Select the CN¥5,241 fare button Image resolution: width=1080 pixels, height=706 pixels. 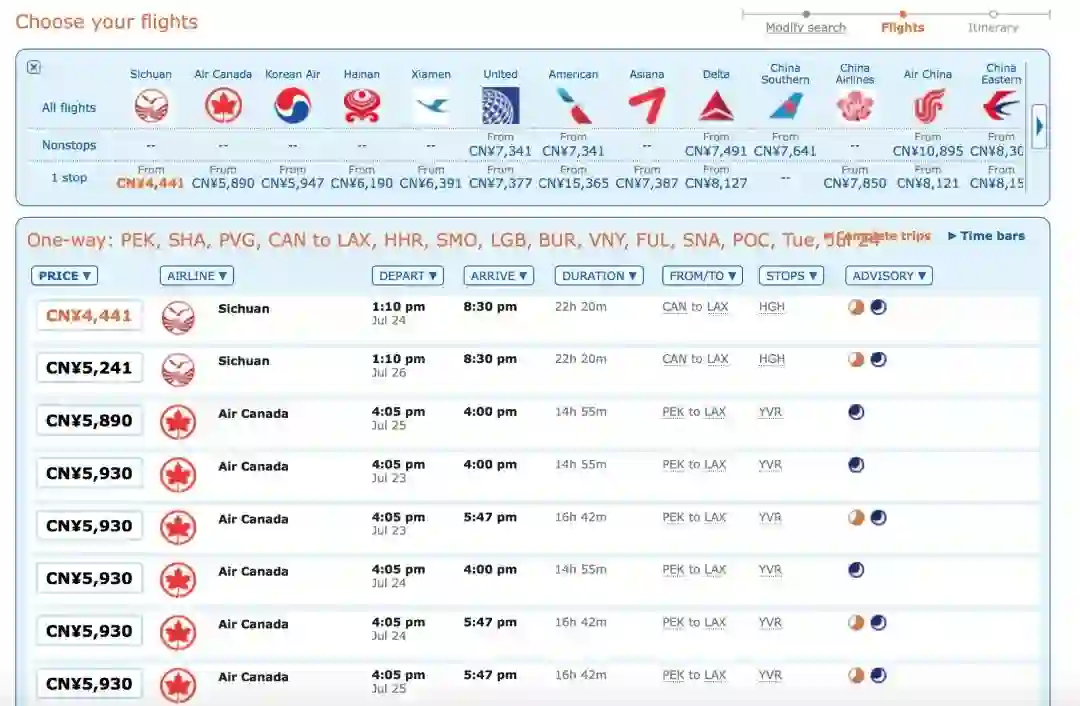[x=89, y=368]
